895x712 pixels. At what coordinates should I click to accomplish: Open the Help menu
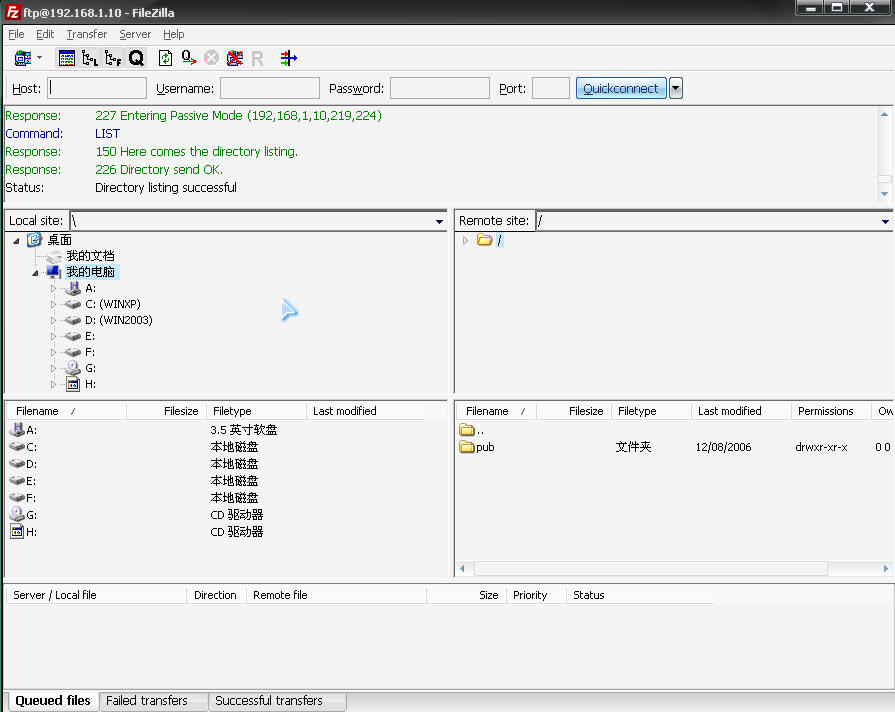(174, 34)
